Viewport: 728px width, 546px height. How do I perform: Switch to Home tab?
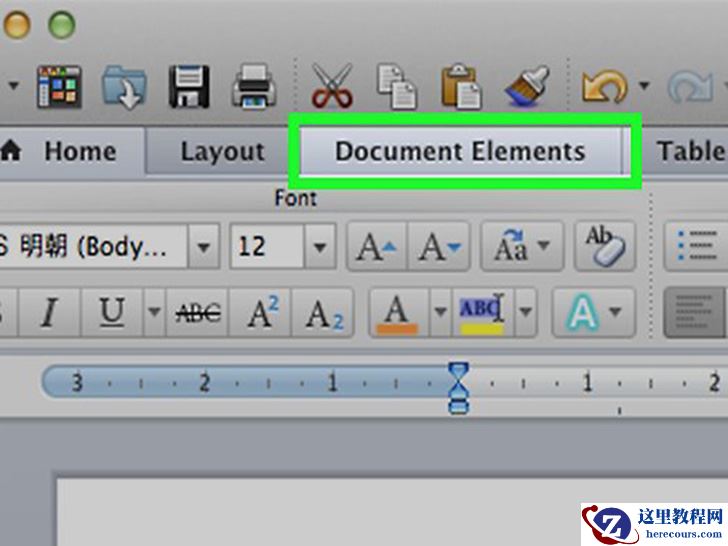point(72,151)
